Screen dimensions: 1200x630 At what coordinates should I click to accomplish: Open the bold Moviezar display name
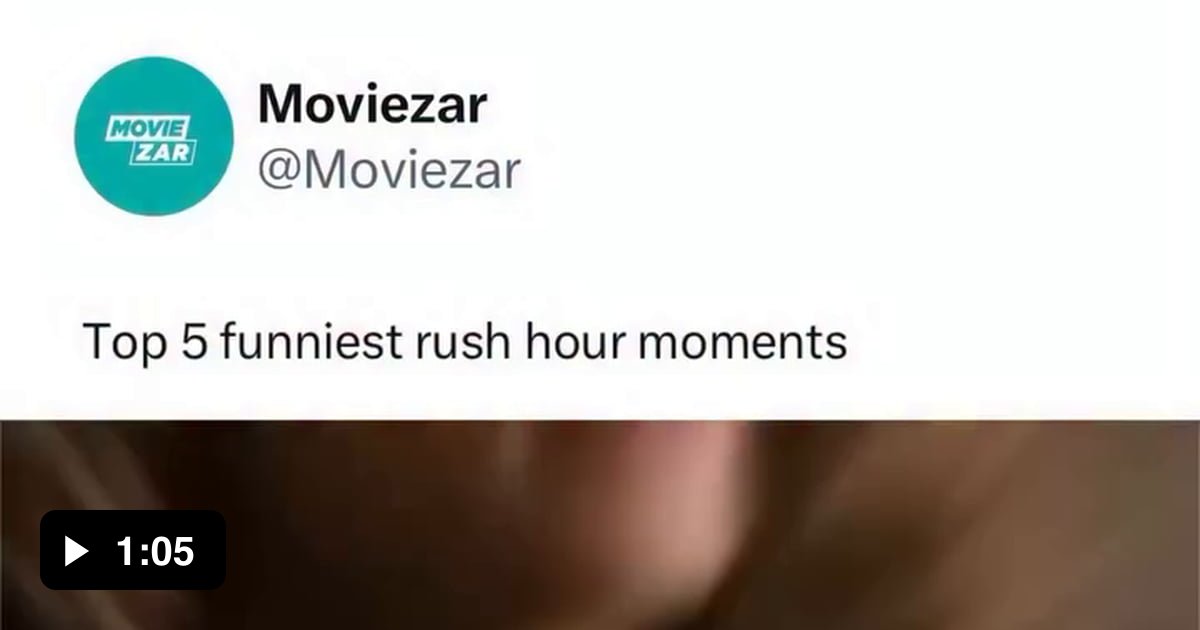point(372,104)
